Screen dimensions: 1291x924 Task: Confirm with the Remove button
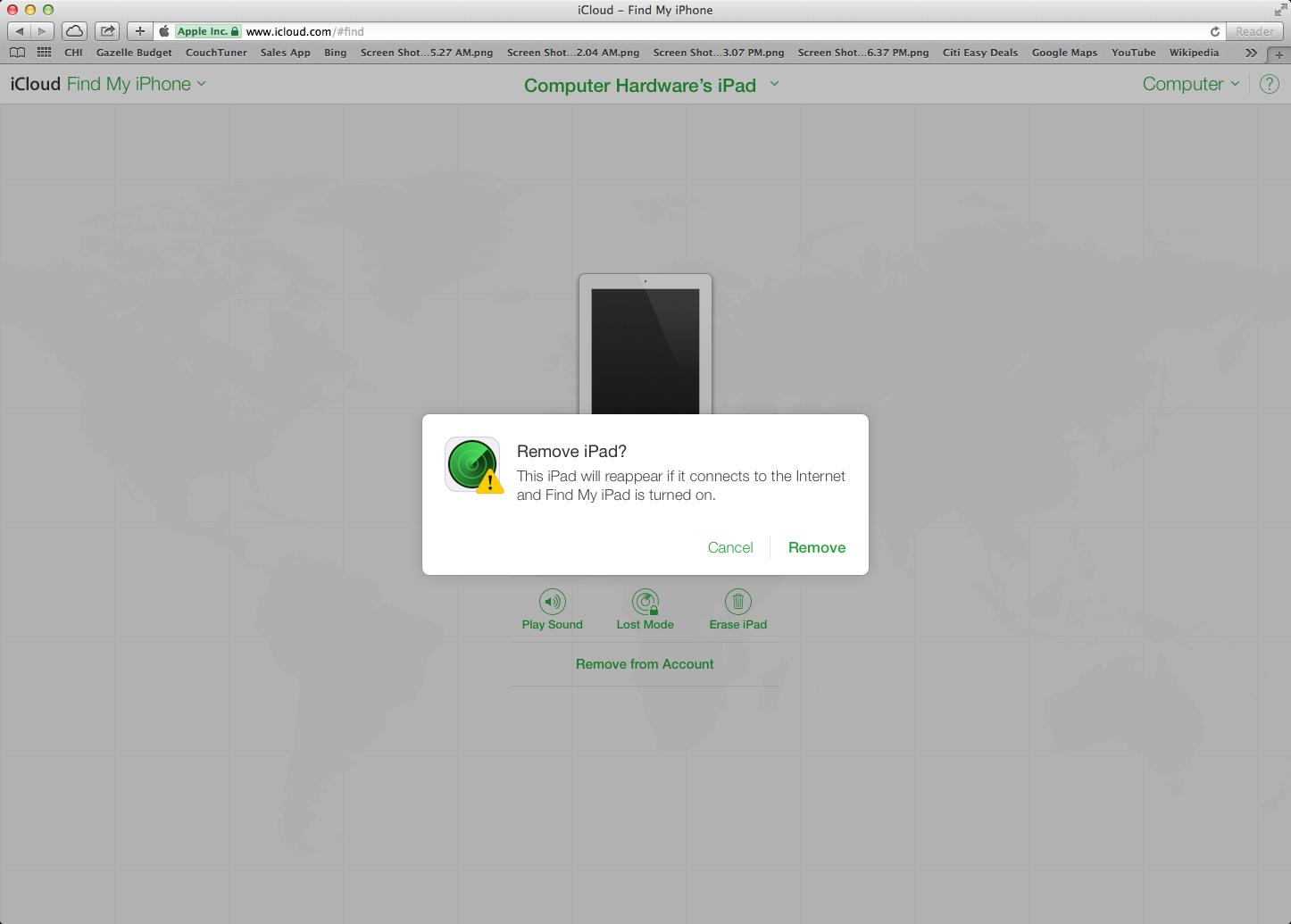click(817, 548)
